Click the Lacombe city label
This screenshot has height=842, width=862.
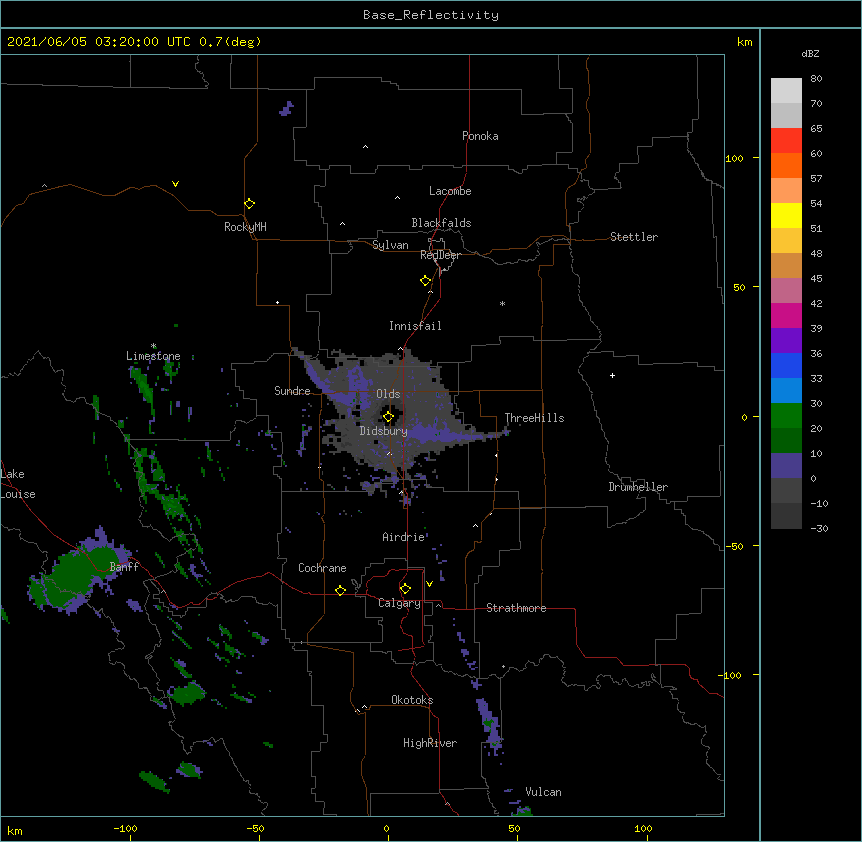(x=450, y=191)
